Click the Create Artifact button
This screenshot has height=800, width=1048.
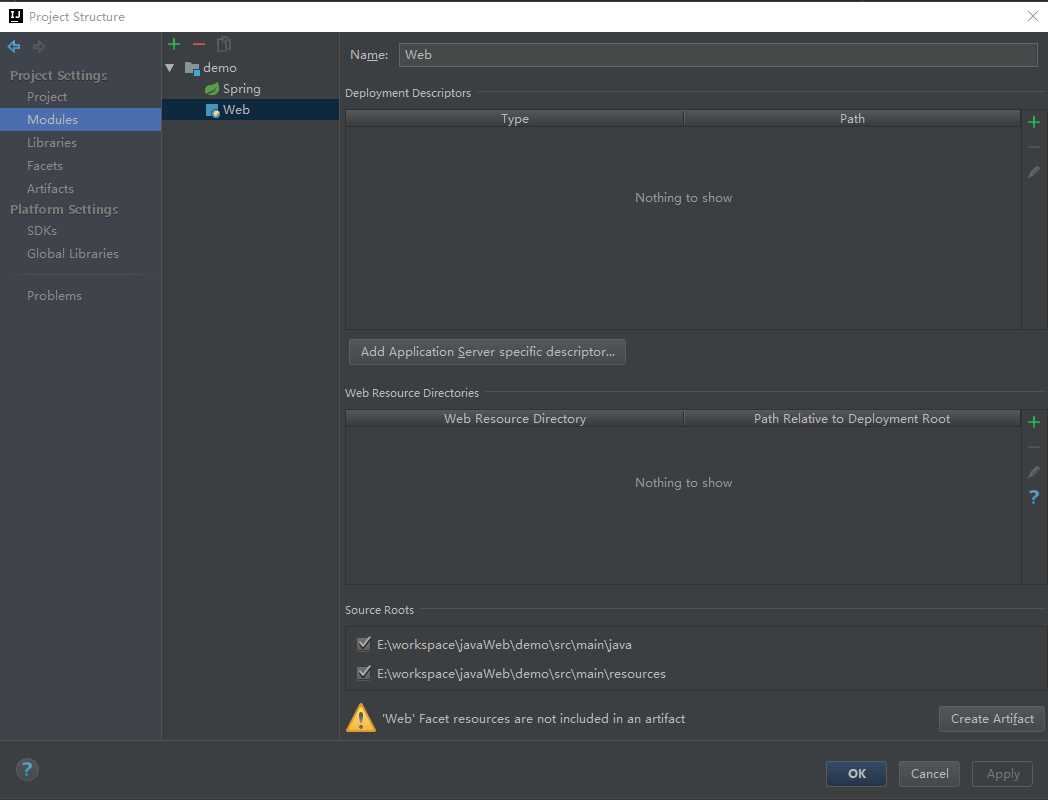click(992, 718)
